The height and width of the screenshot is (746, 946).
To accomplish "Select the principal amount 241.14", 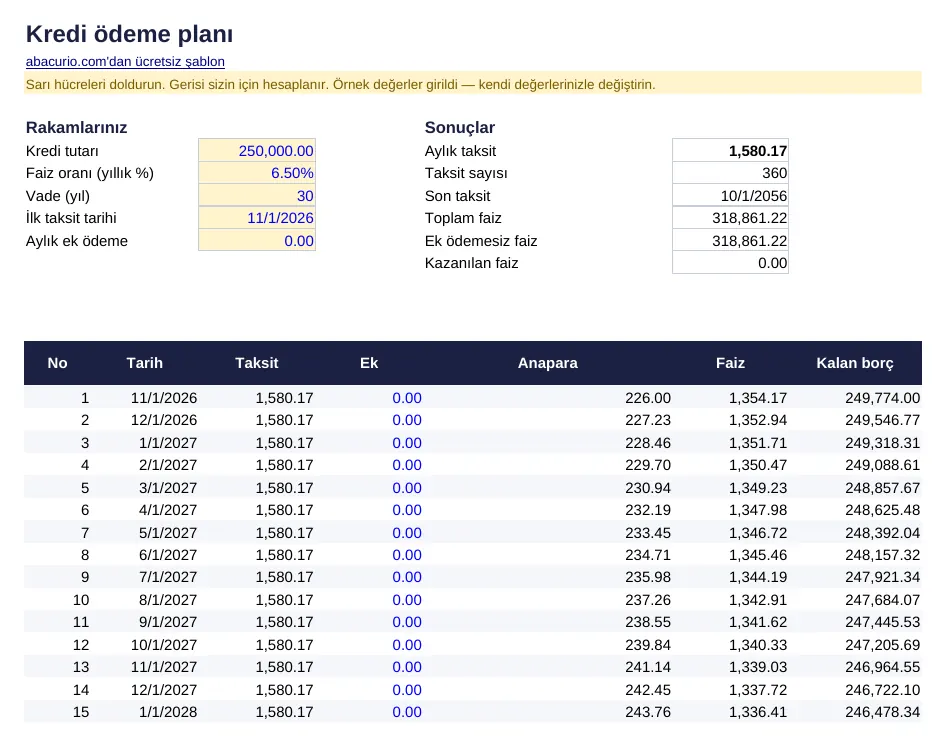I will click(648, 667).
